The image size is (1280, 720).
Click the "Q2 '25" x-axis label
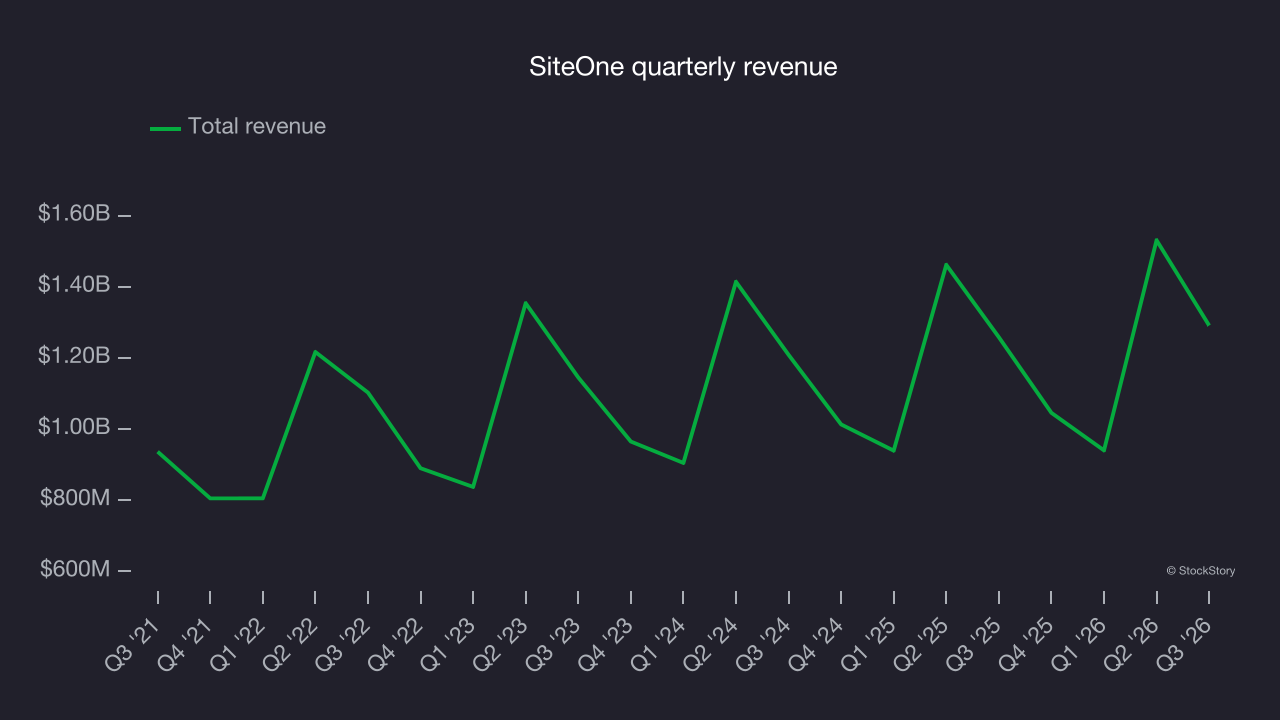point(921,644)
